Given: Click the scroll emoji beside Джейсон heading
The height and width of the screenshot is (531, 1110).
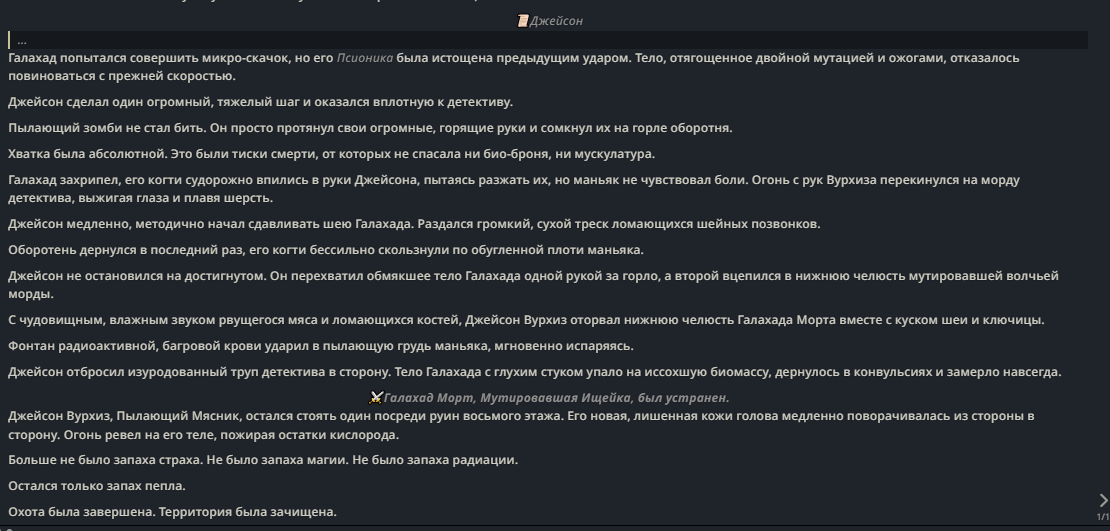Looking at the screenshot, I should click(x=522, y=21).
